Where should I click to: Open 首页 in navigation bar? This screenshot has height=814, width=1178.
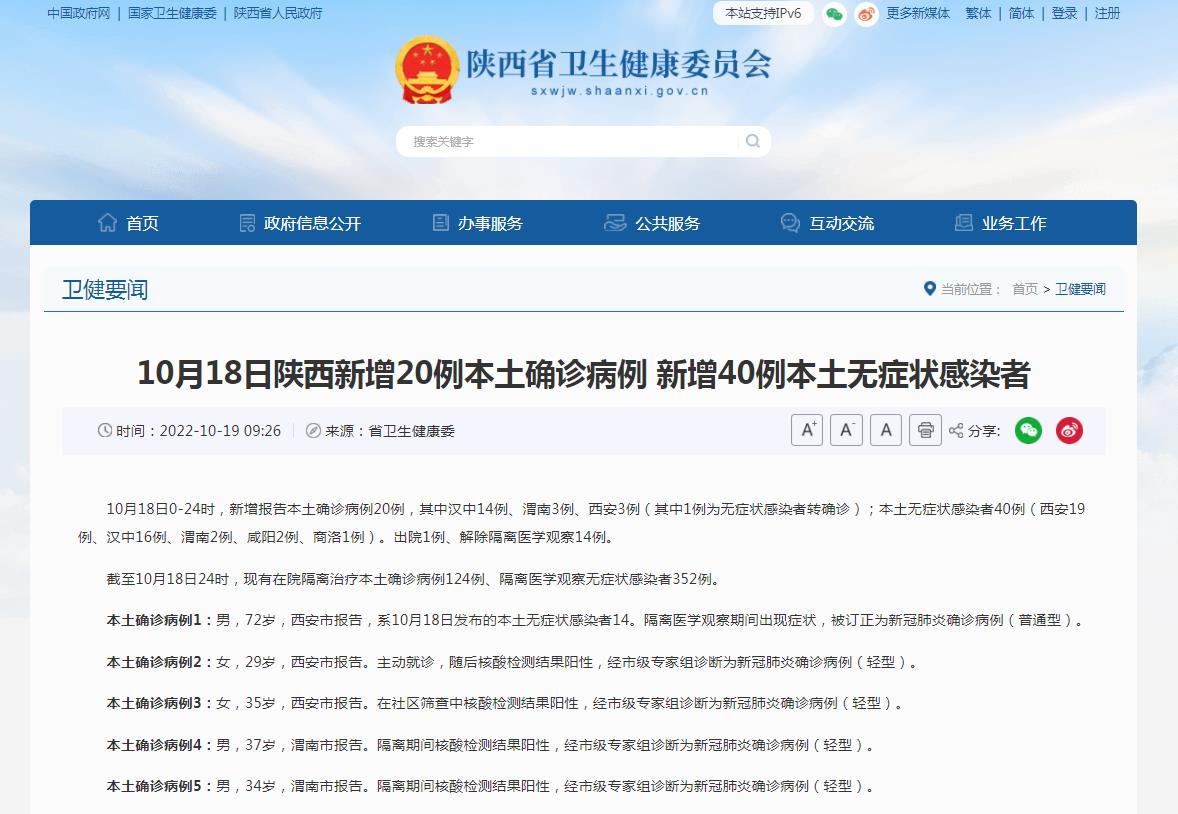142,223
